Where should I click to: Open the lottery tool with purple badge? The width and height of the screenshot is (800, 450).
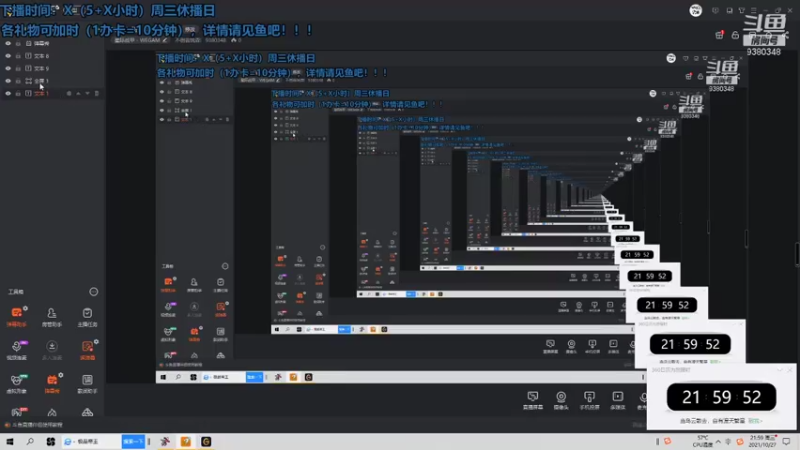(16, 349)
